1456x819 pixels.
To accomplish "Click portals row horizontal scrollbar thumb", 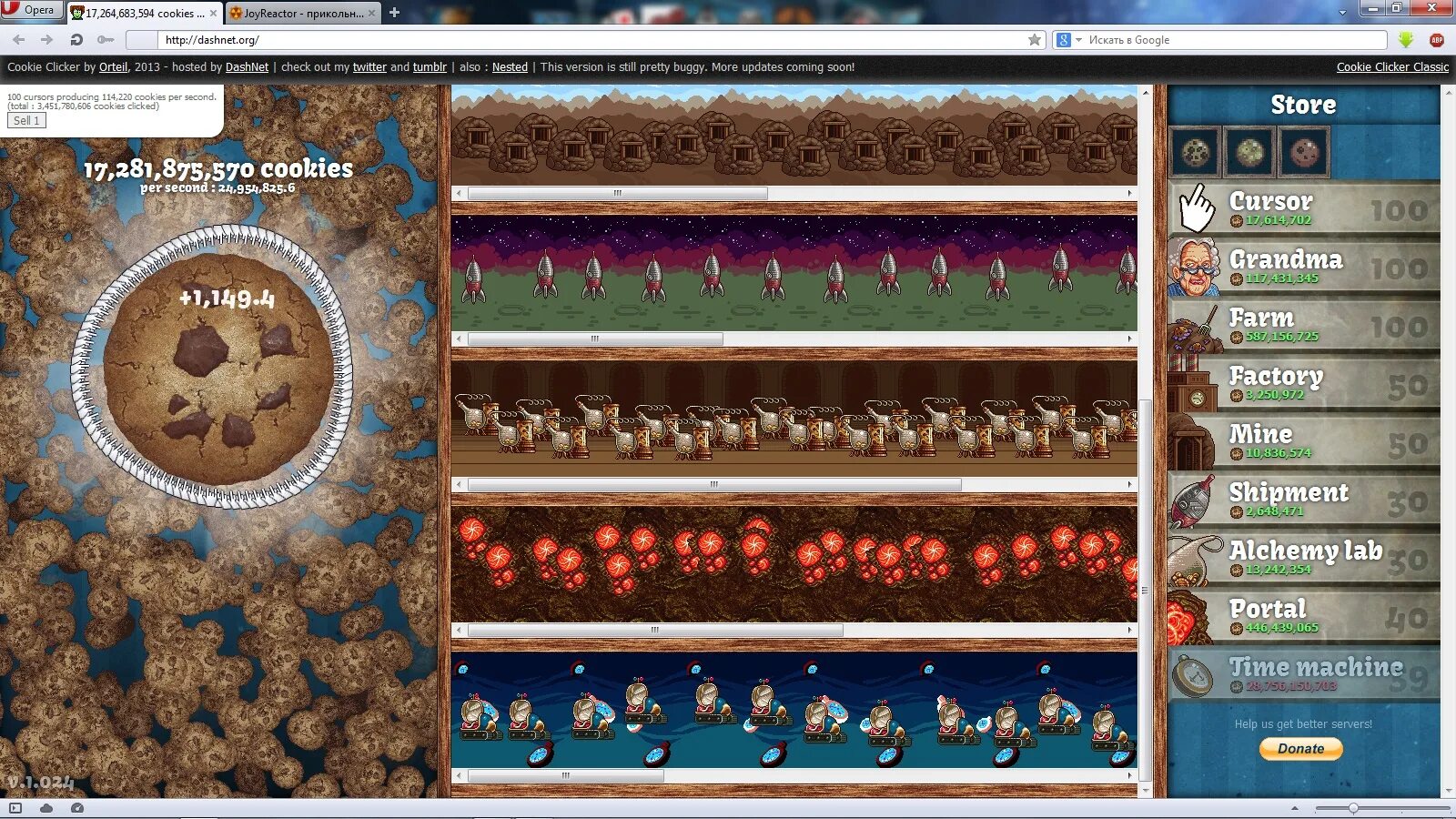I will [655, 630].
